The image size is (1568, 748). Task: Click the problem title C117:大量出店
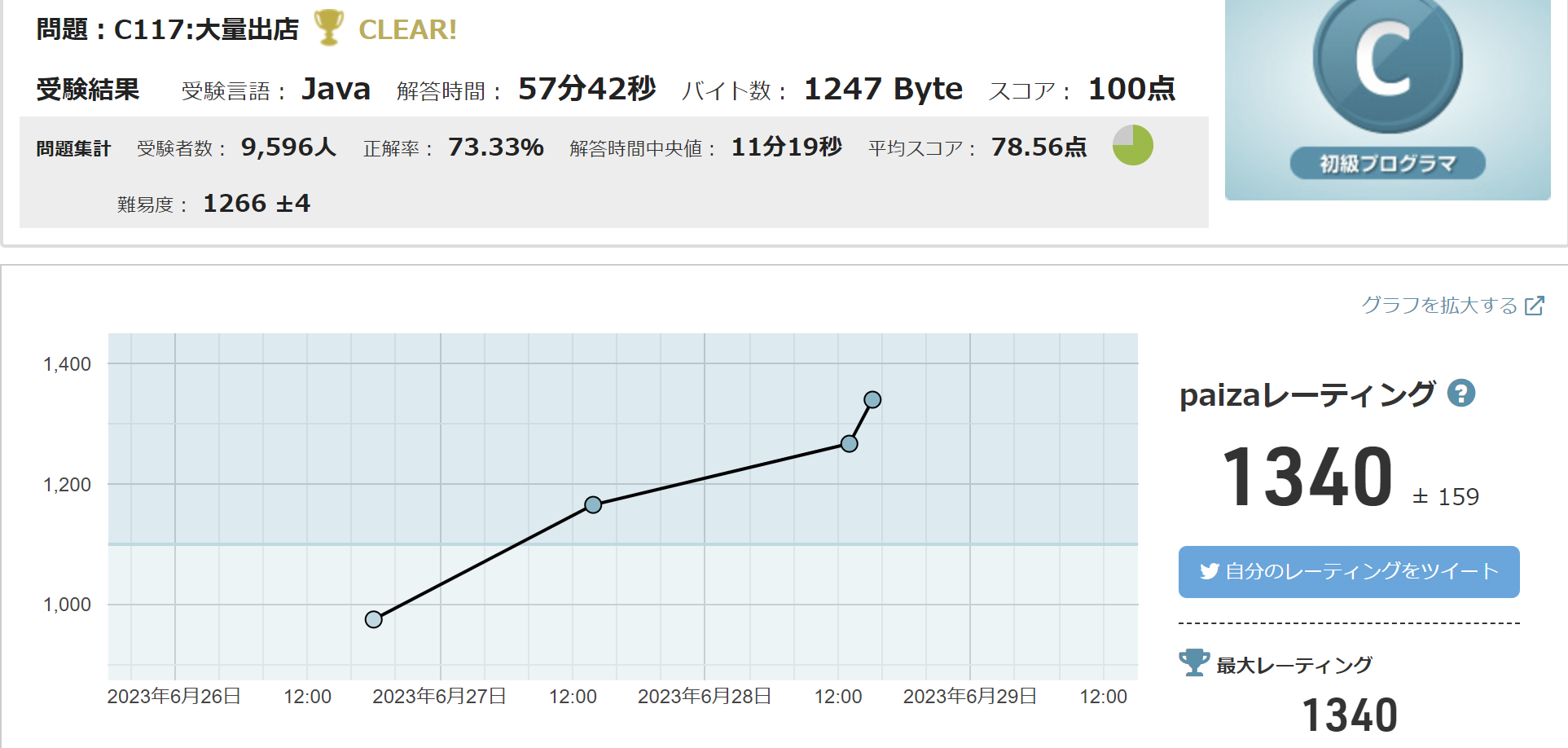coord(206,29)
